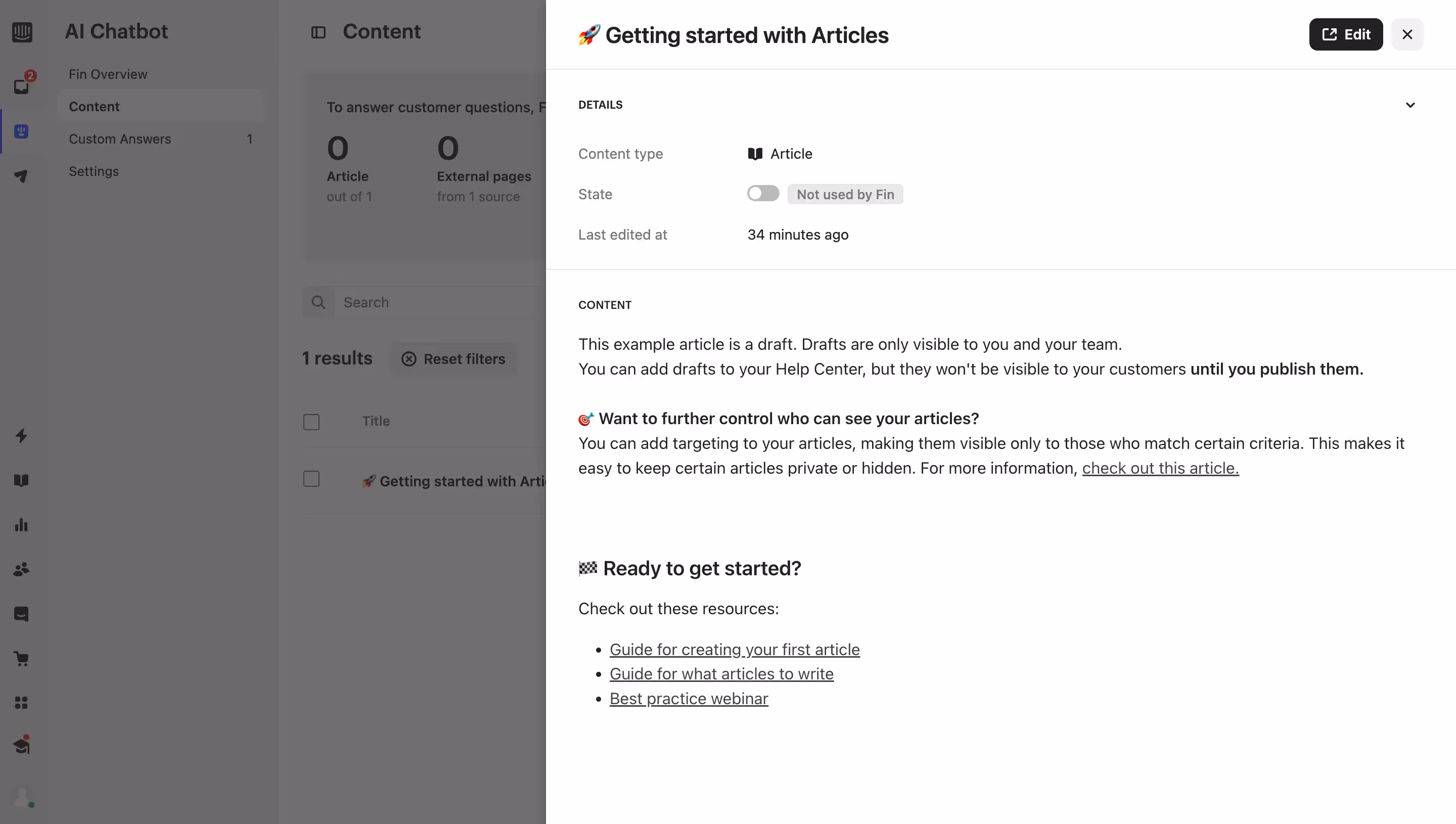Open the Reports bar chart icon
Image resolution: width=1456 pixels, height=824 pixels.
[x=22, y=525]
